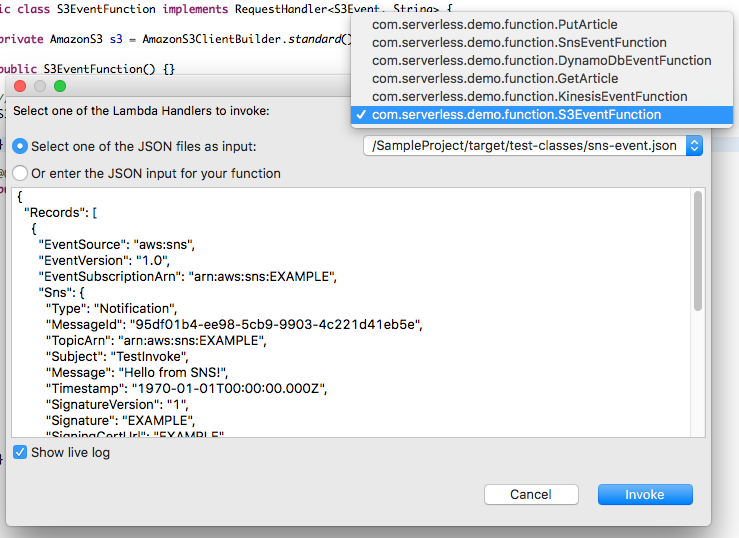
Task: Choose com.serverless.demo.function.PutArticle handler
Action: 542,24
